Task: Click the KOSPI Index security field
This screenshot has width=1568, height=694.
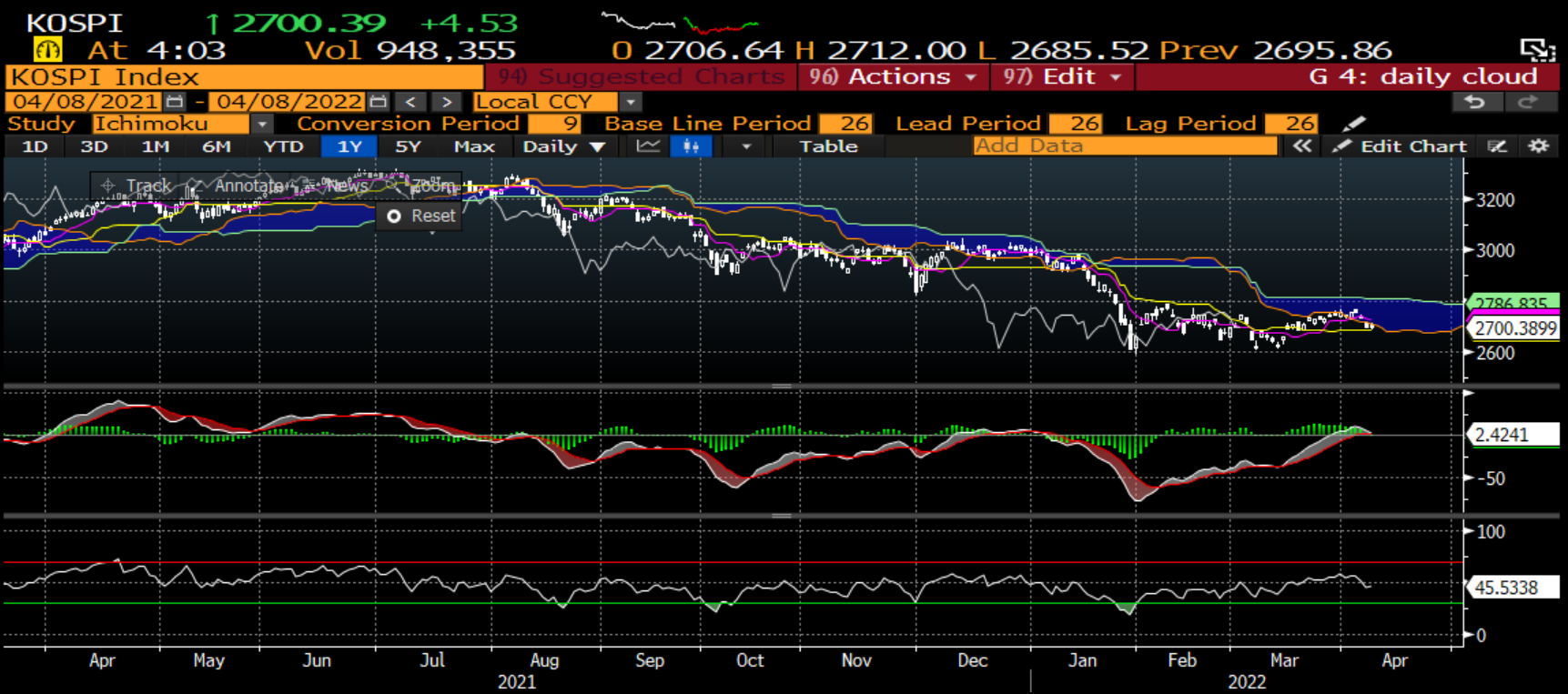Action: [244, 77]
